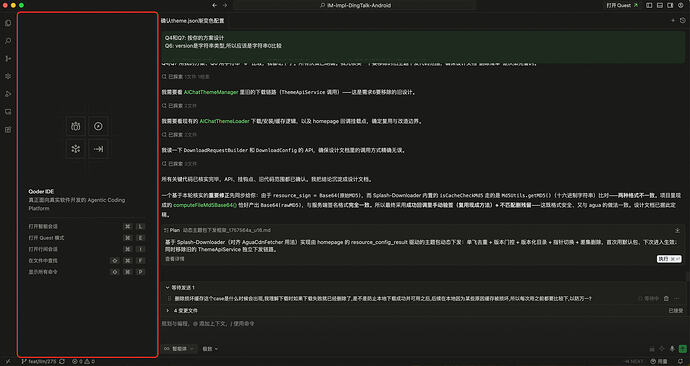The height and width of the screenshot is (366, 690).
Task: Collapse the 等待发送 1 section
Action: pyautogui.click(x=180, y=287)
